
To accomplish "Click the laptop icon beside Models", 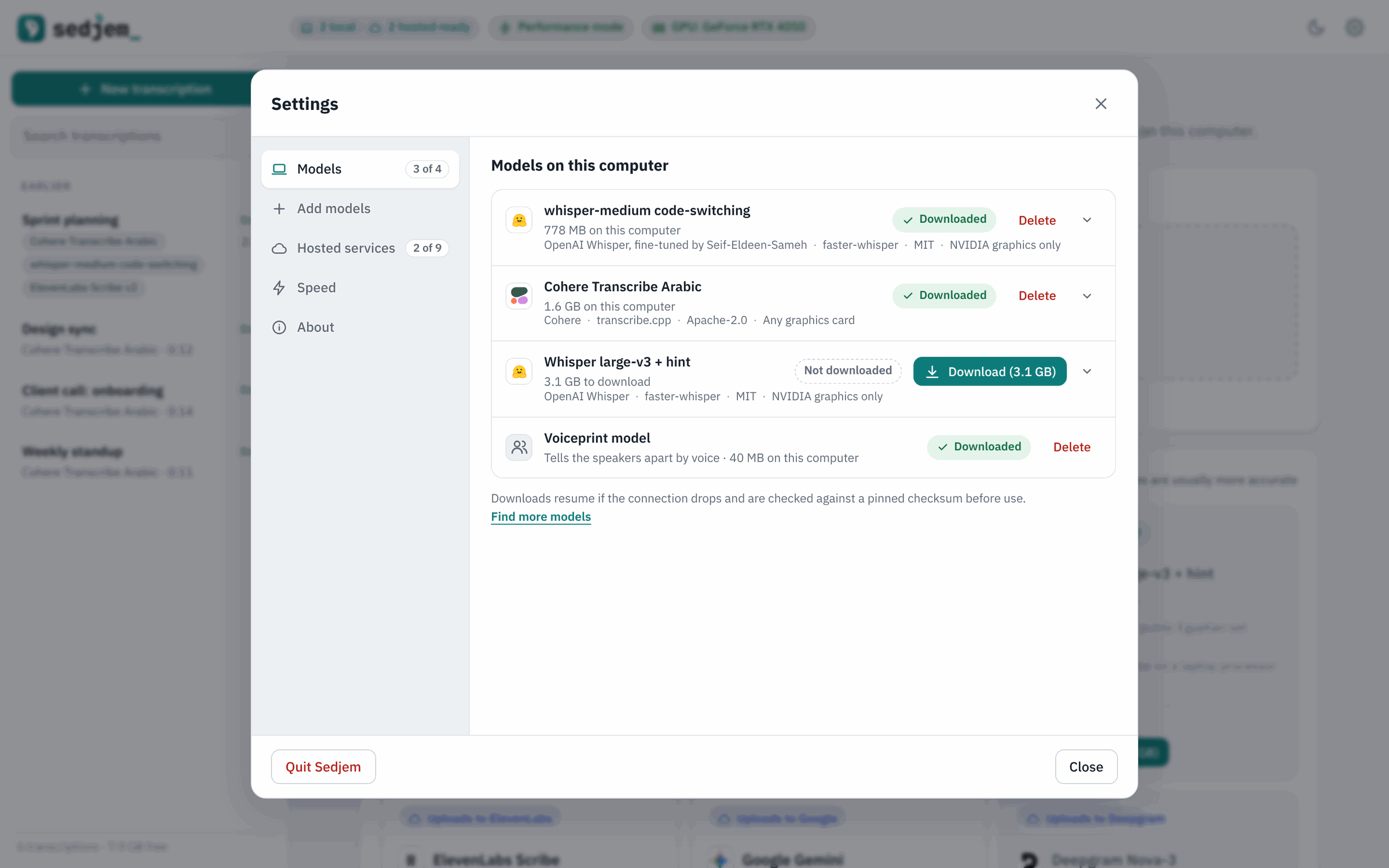I will coord(279,169).
